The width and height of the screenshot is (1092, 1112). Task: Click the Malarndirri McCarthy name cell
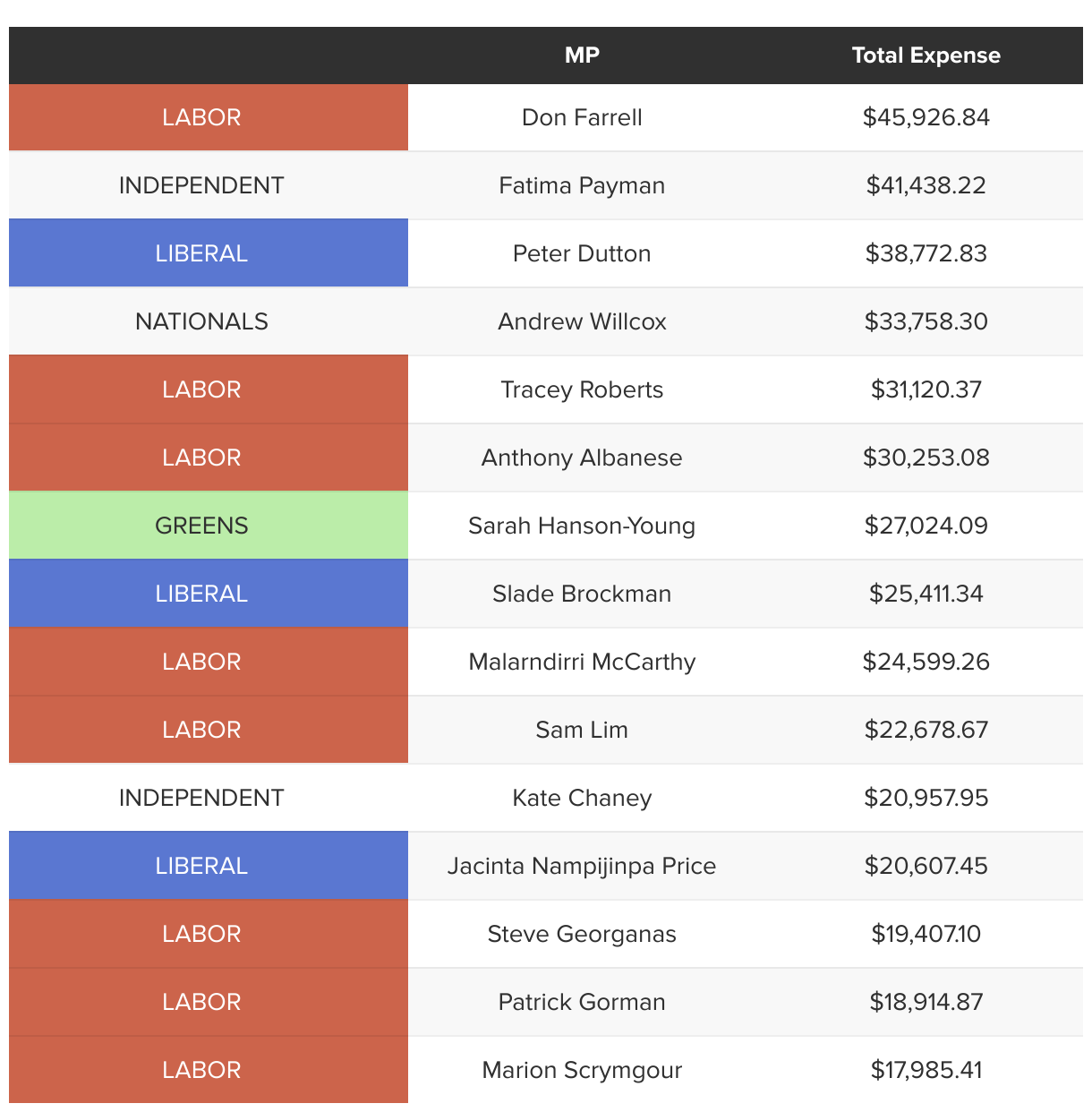pos(582,662)
